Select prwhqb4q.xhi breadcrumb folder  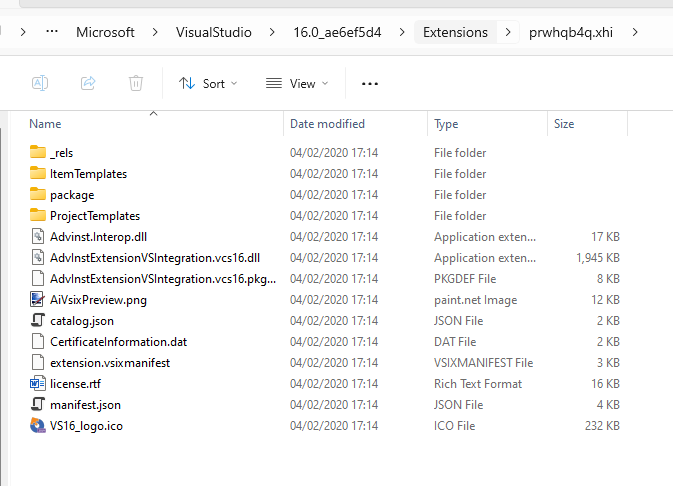[570, 32]
